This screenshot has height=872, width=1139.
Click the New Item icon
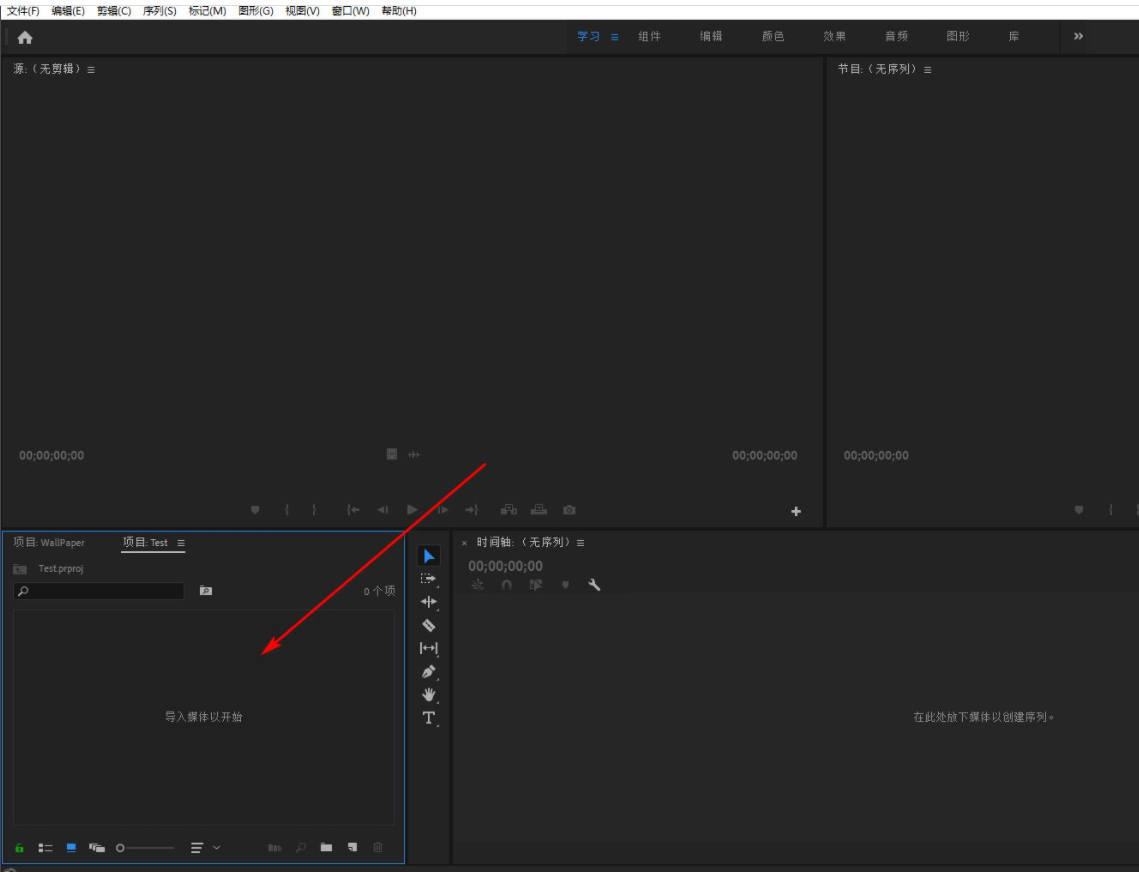click(x=352, y=847)
